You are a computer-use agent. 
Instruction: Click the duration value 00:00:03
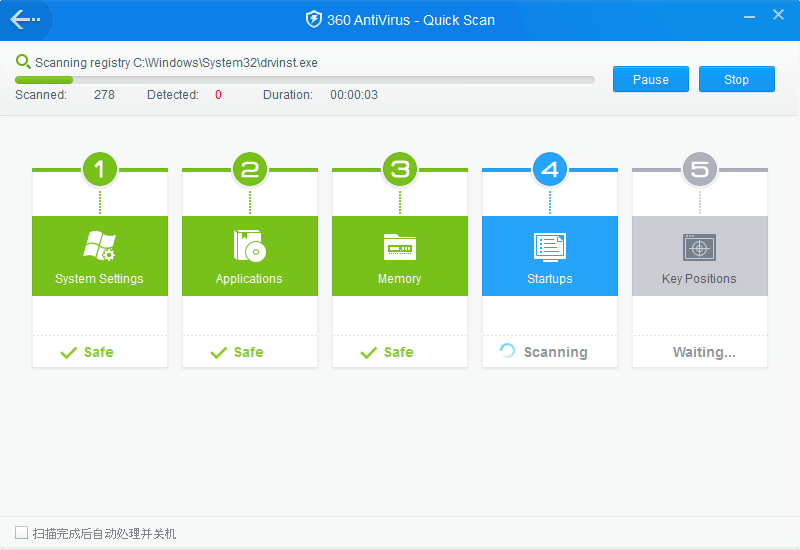pyautogui.click(x=354, y=95)
